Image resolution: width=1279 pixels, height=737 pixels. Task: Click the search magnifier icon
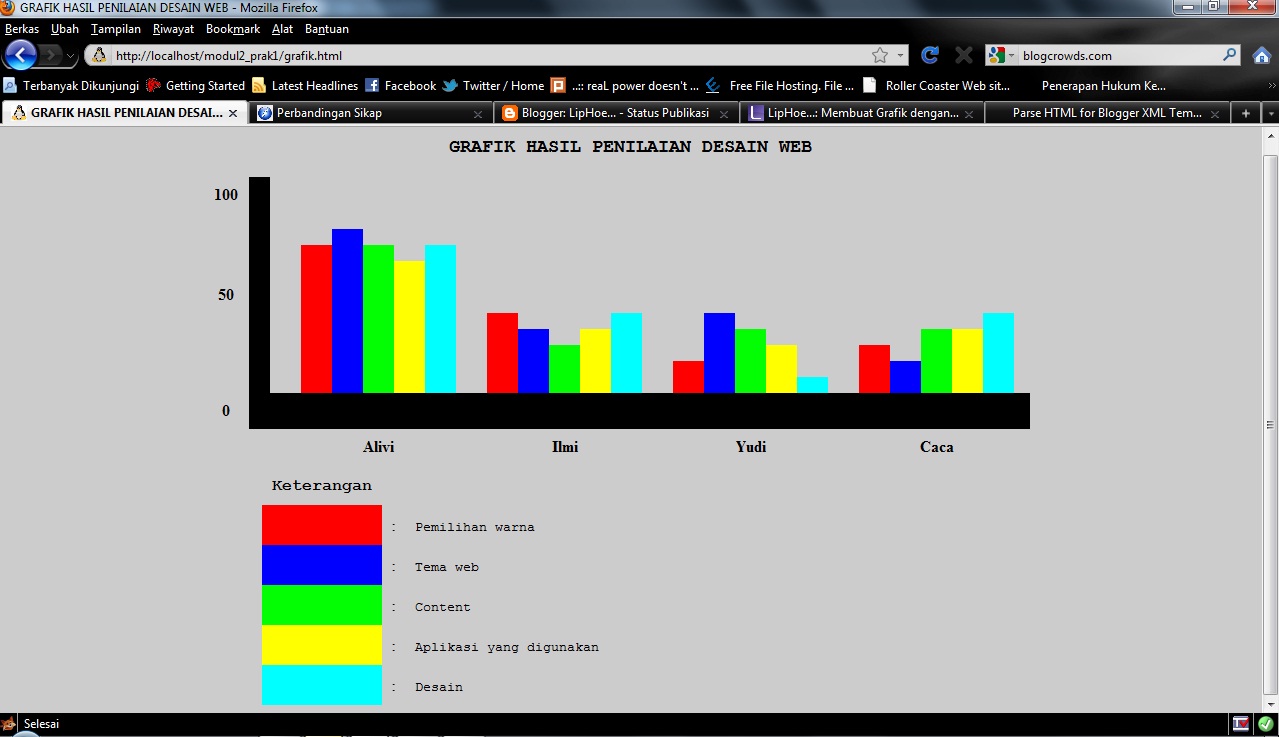pyautogui.click(x=1230, y=56)
